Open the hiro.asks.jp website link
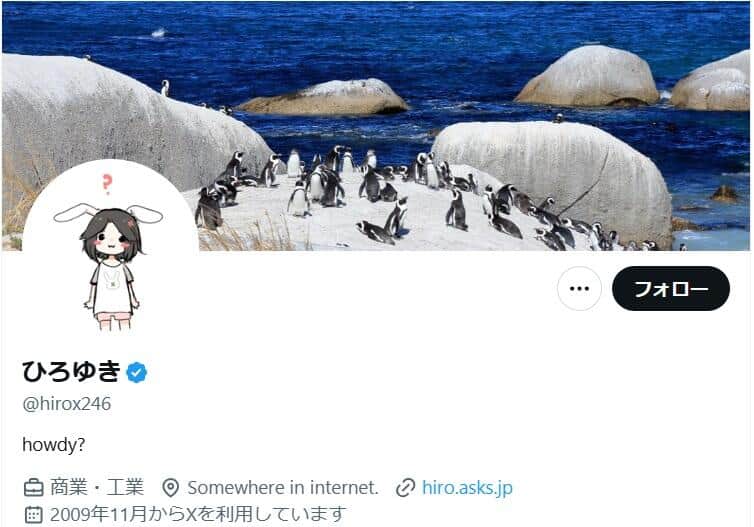The image size is (754, 527). pyautogui.click(x=467, y=488)
